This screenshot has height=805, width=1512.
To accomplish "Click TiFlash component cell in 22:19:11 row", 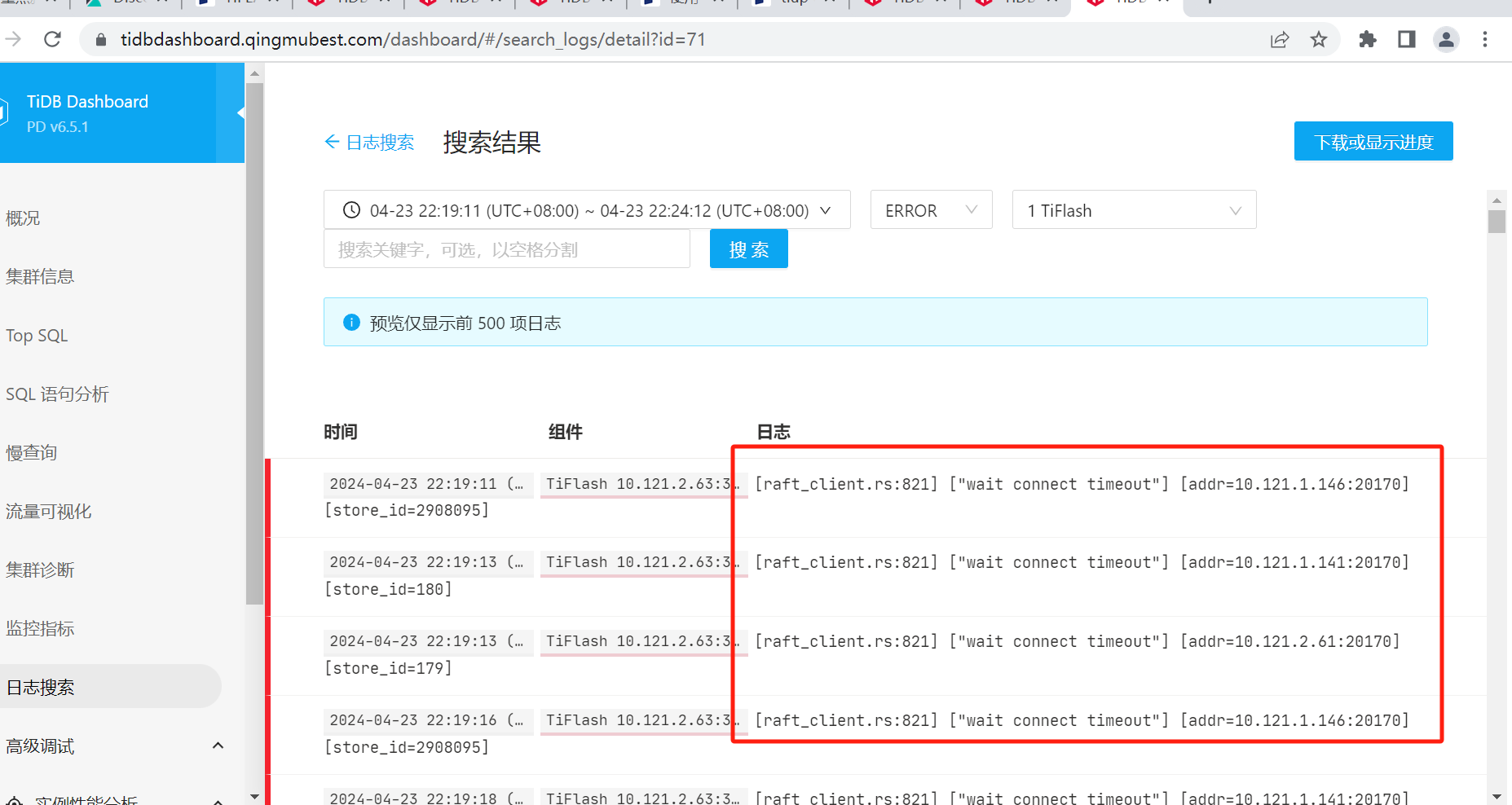I will pyautogui.click(x=643, y=484).
